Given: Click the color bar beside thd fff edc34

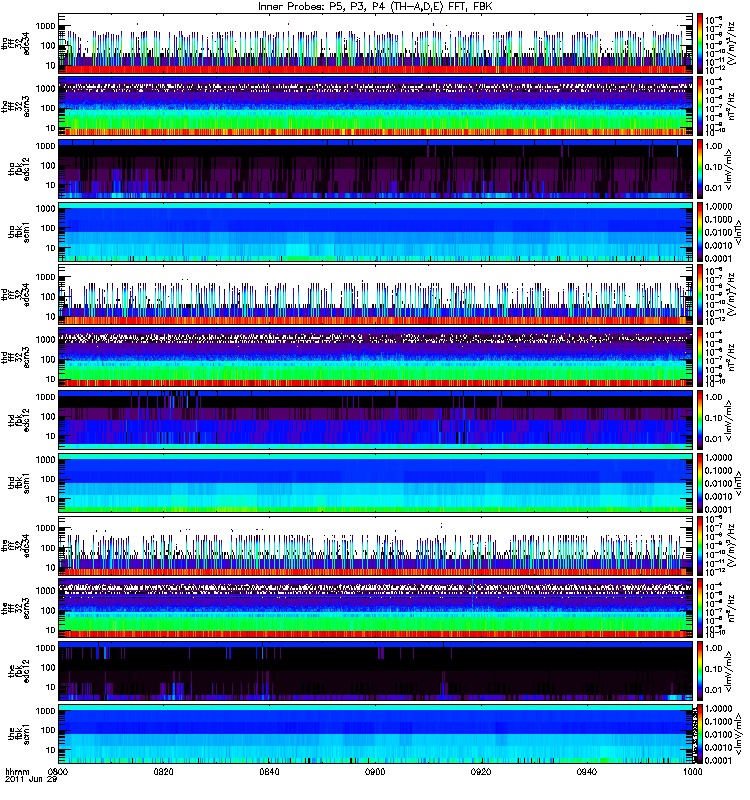Looking at the screenshot, I should point(700,294).
